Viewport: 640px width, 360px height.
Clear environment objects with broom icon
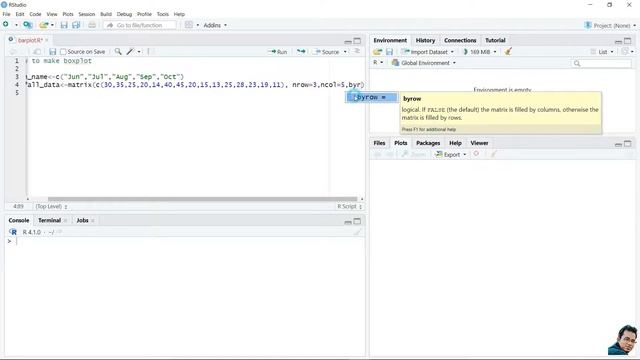click(x=508, y=51)
